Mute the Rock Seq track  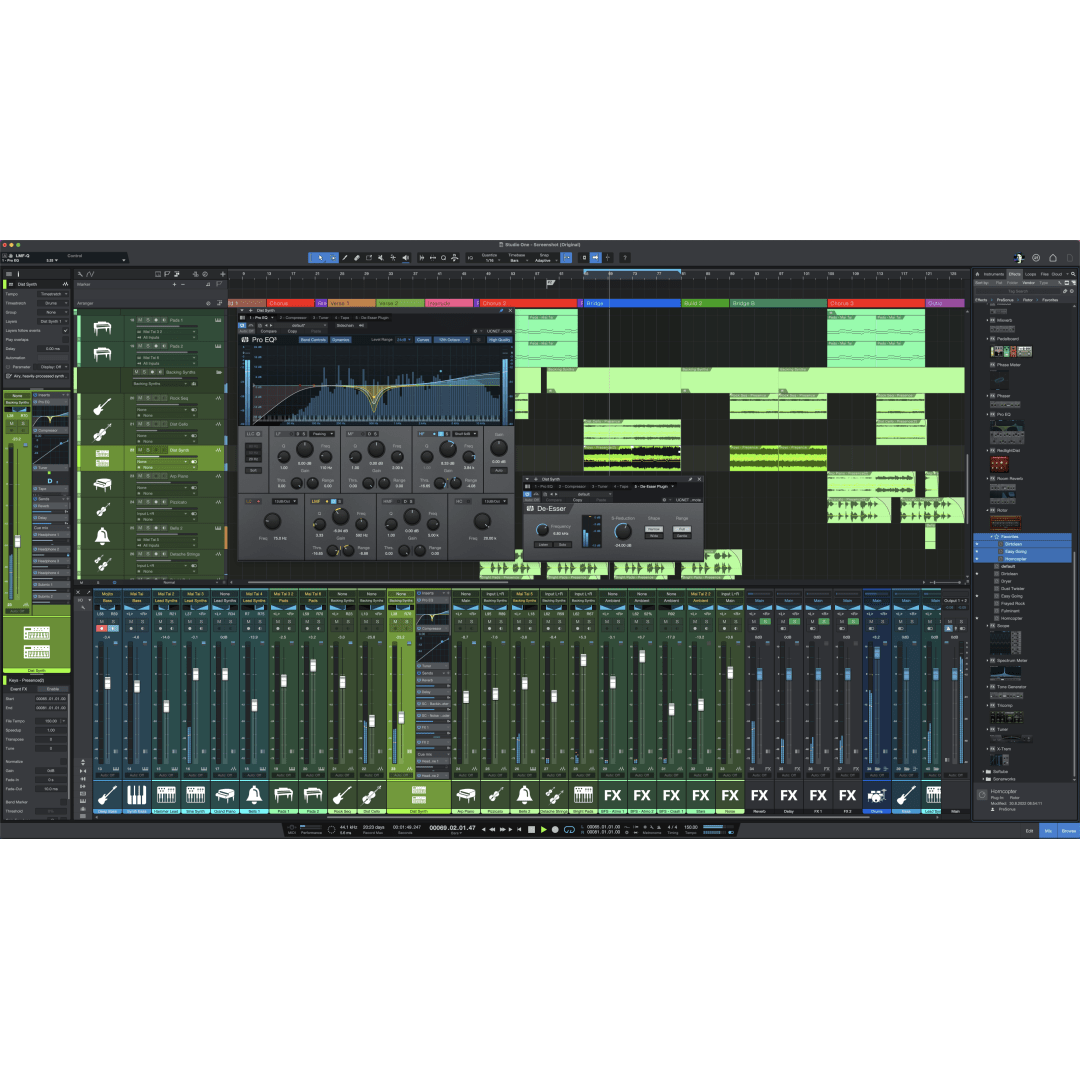141,398
